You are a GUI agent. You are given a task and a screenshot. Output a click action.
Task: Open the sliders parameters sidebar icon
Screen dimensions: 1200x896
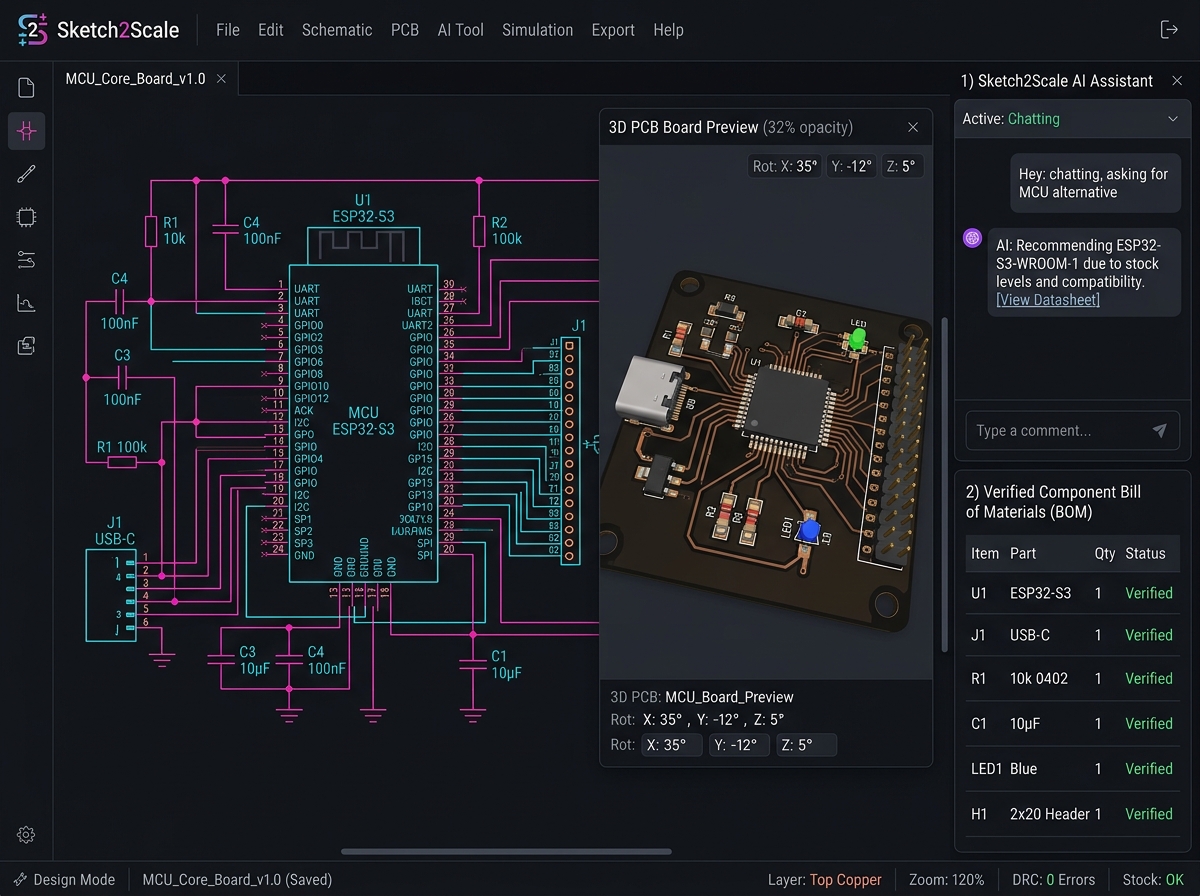coord(27,261)
